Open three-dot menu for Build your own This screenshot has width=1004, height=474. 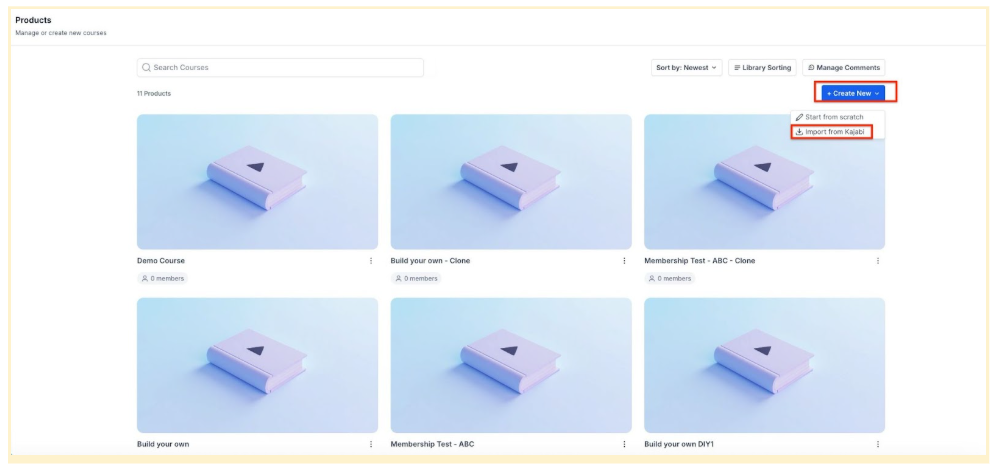pos(371,444)
